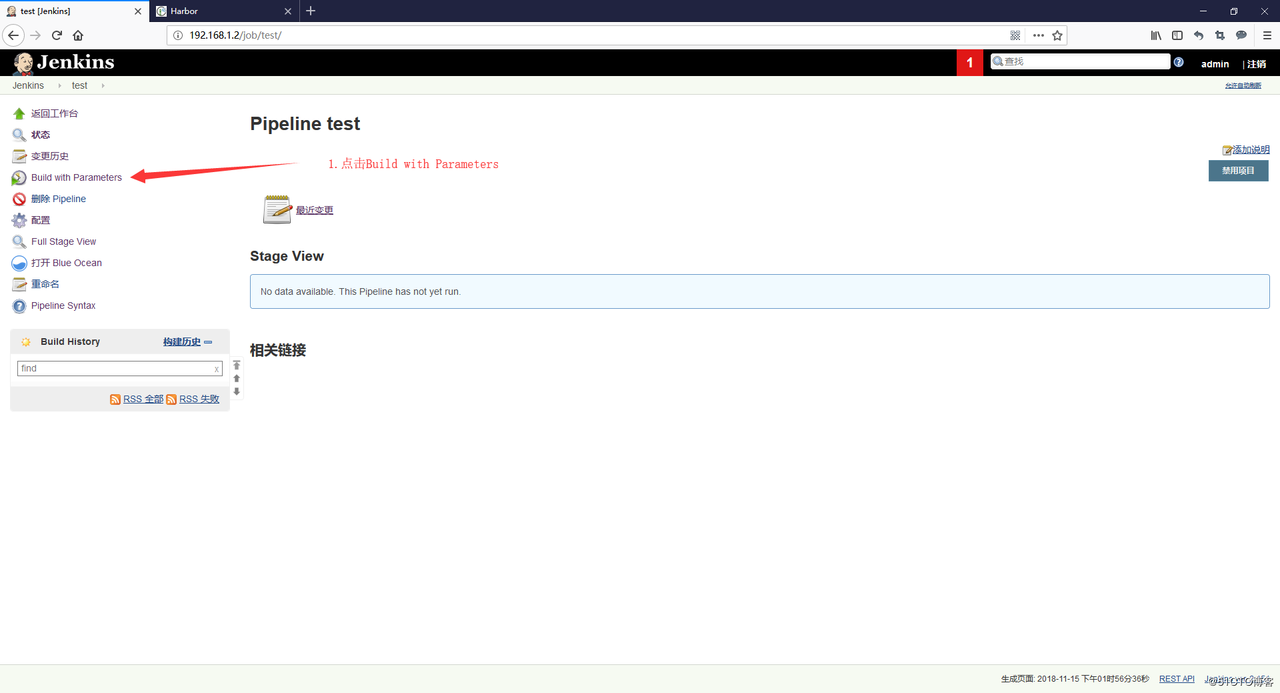The image size is (1280, 693).
Task: Expand the breadcrumb arrow after test
Action: (101, 86)
